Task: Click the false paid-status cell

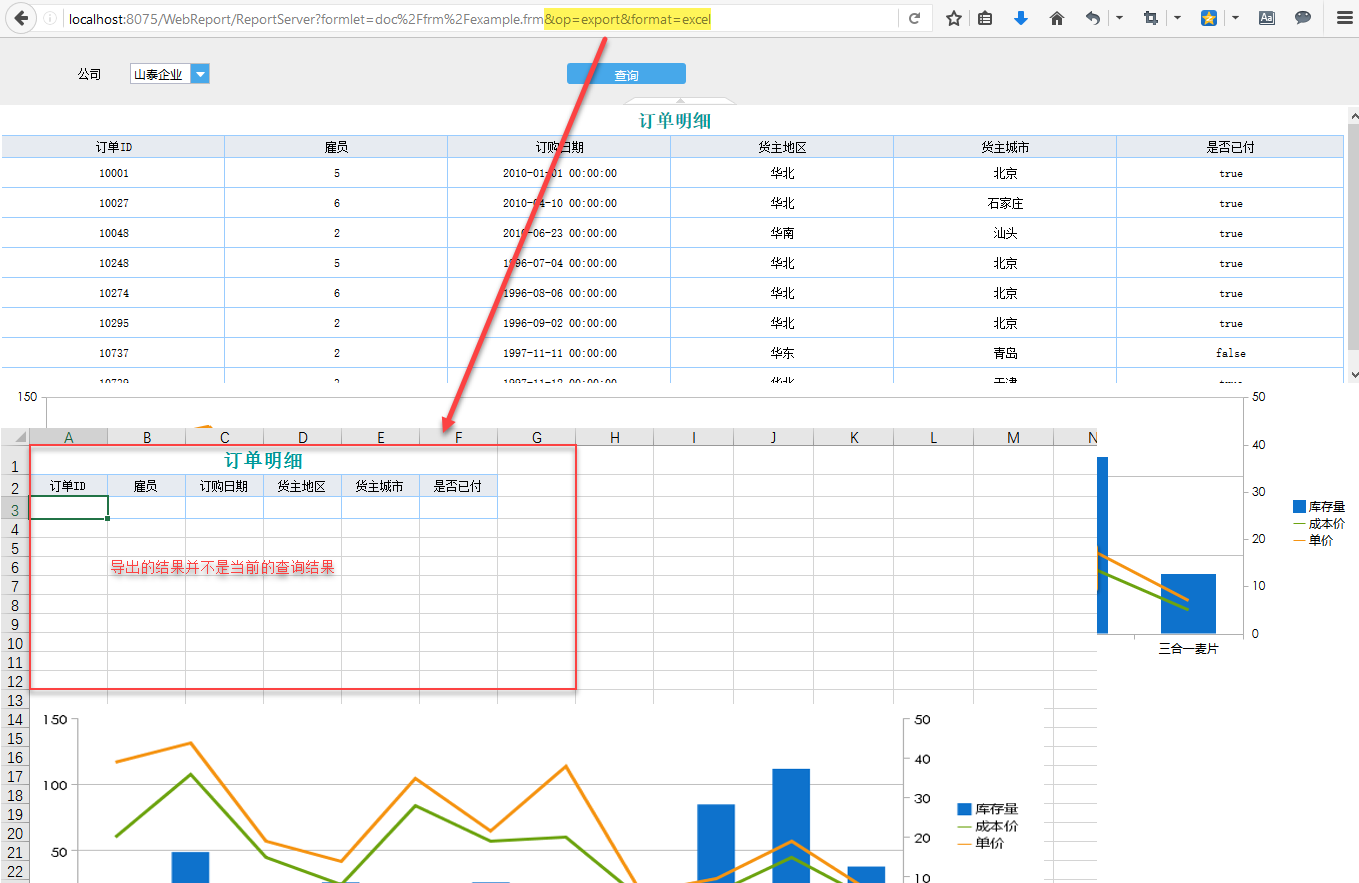Action: tap(1230, 353)
